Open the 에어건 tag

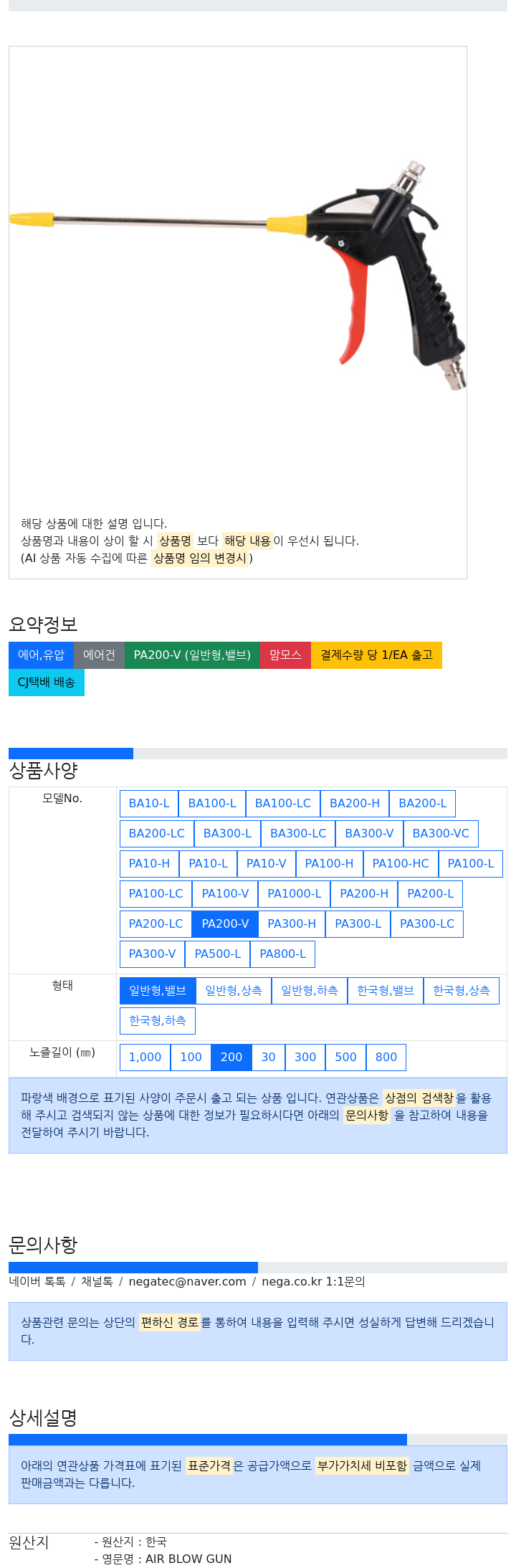(x=99, y=655)
